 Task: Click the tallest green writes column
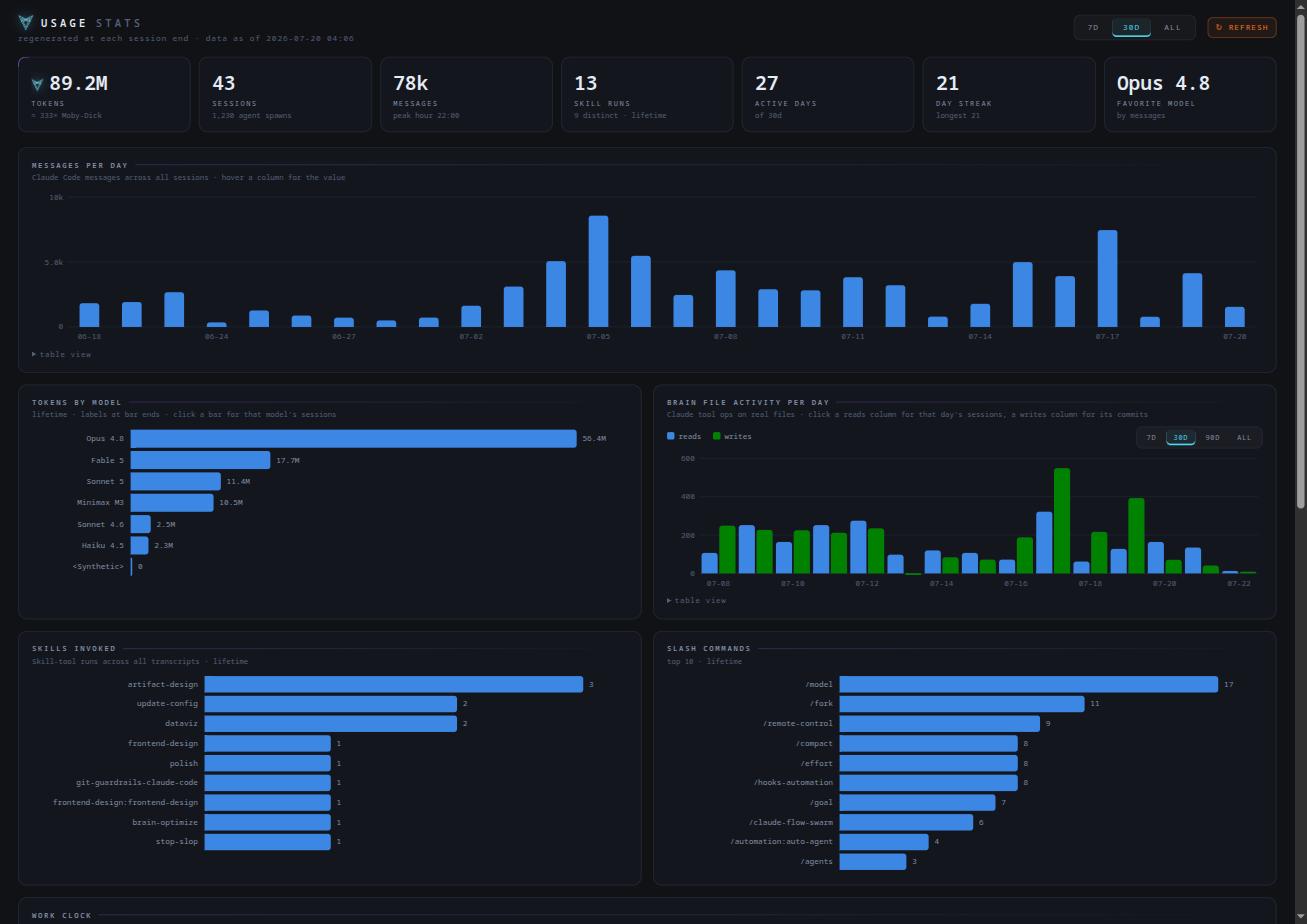(x=1062, y=521)
